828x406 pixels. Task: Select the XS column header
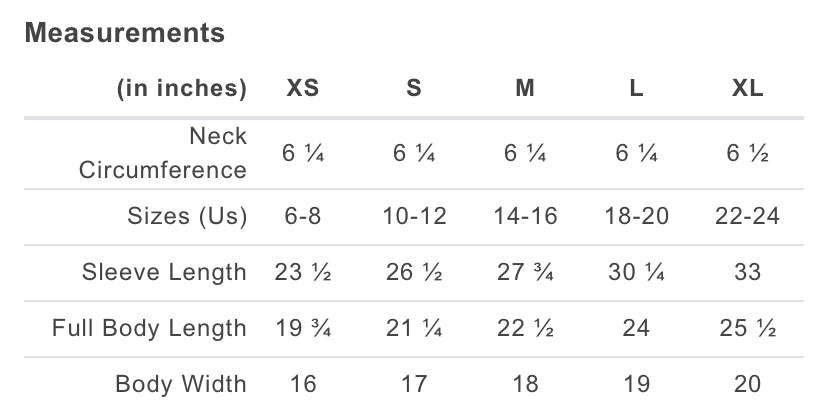pos(303,88)
